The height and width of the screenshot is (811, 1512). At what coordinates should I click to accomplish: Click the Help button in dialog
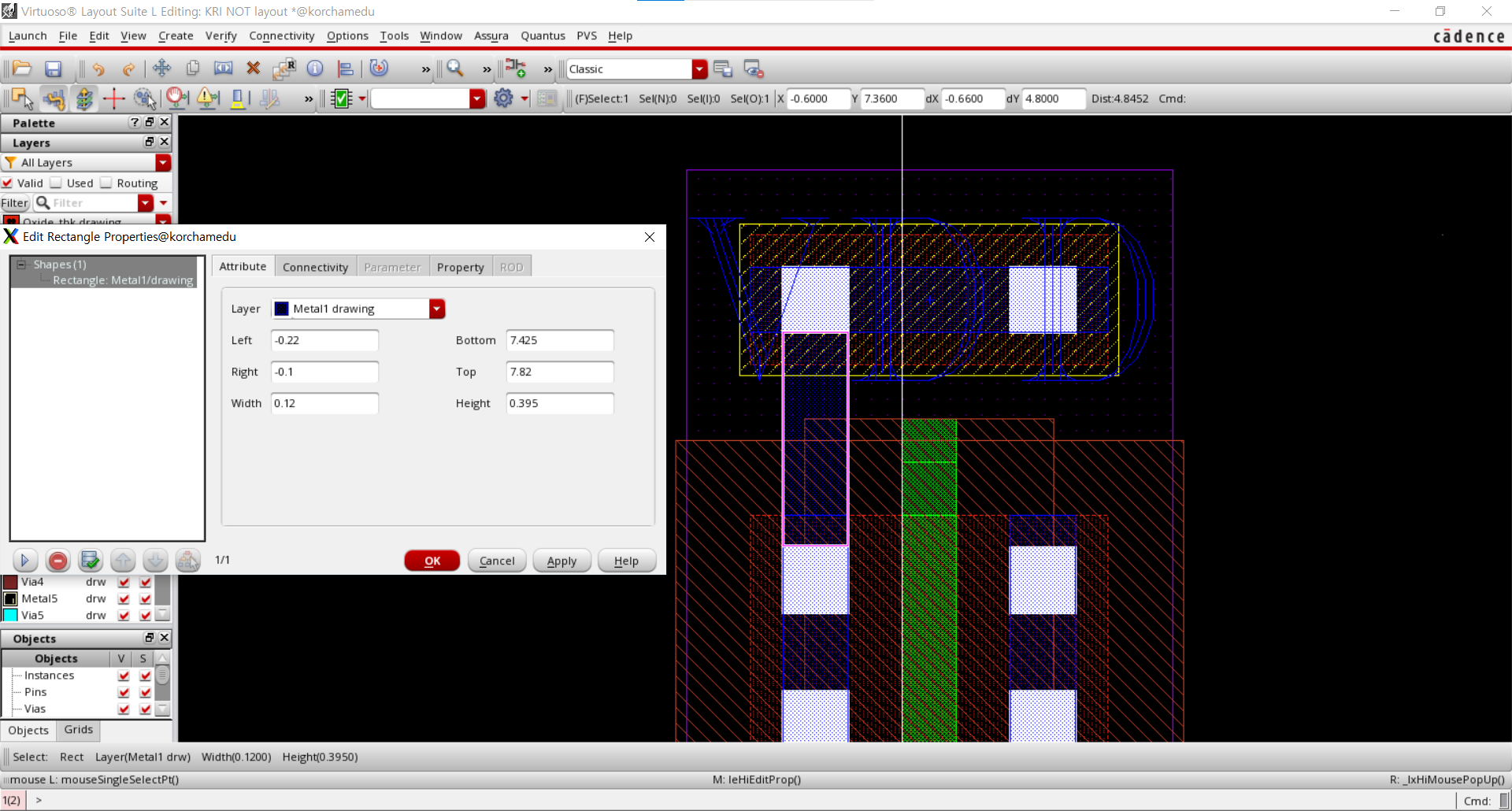tap(627, 561)
